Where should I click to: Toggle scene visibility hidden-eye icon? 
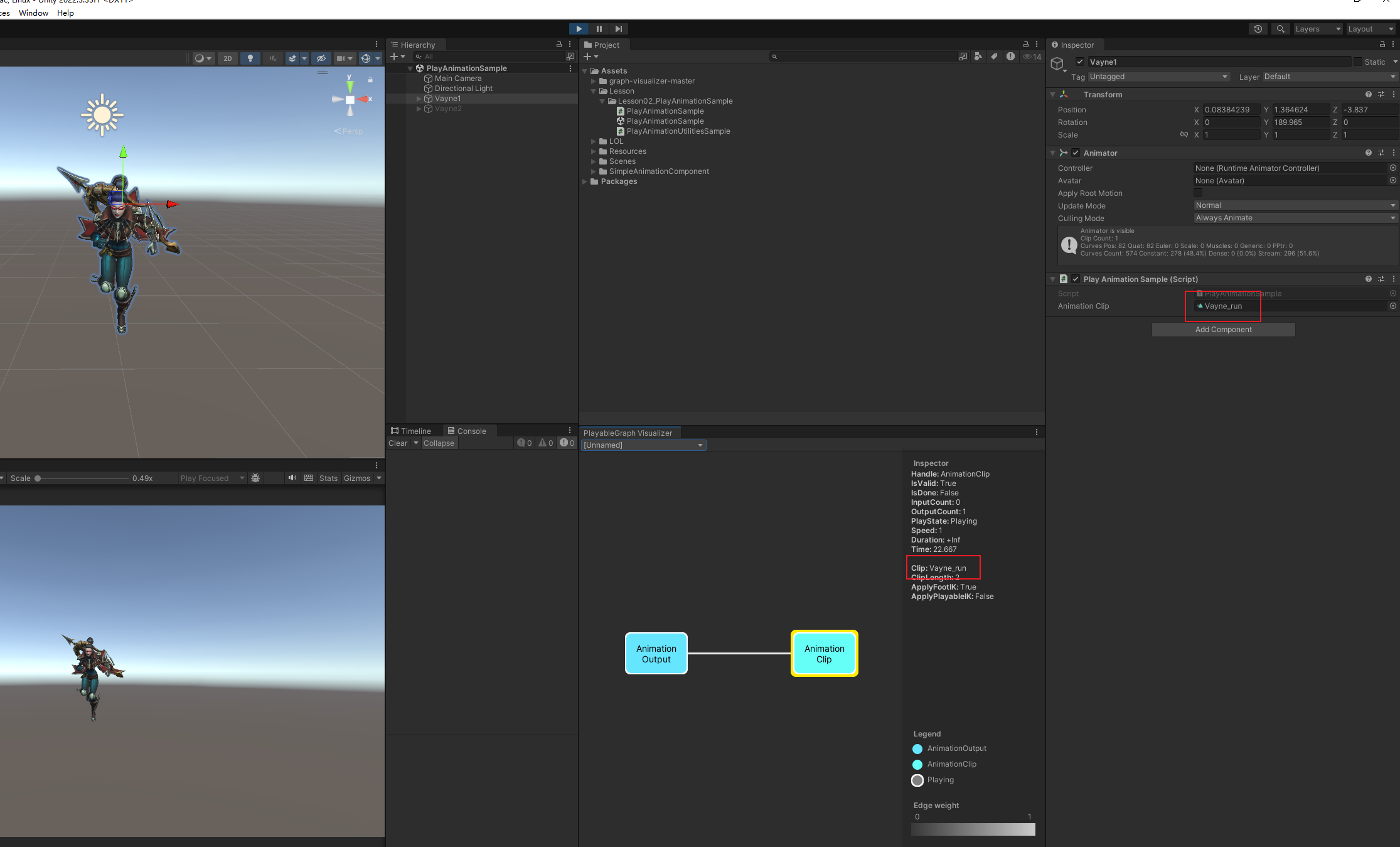321,58
